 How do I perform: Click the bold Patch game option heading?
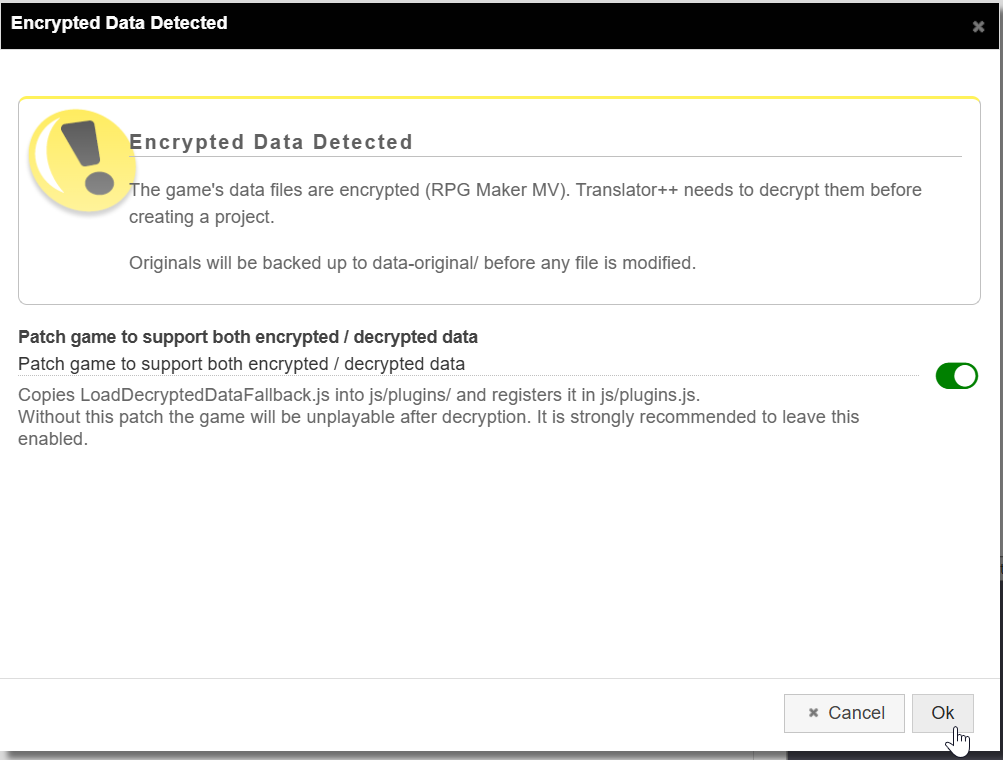tap(248, 337)
